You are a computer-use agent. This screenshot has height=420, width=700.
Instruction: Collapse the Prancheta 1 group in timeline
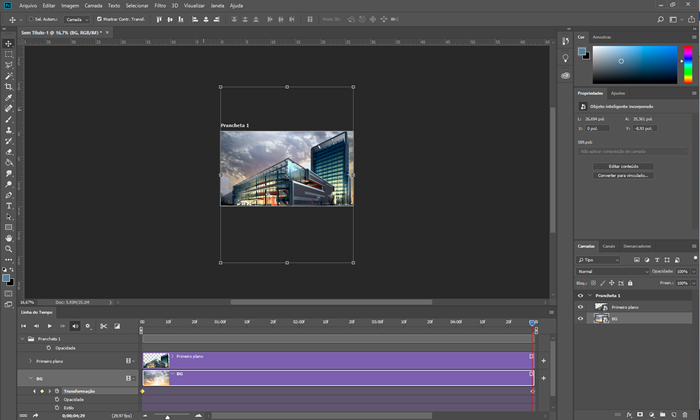pyautogui.click(x=22, y=339)
